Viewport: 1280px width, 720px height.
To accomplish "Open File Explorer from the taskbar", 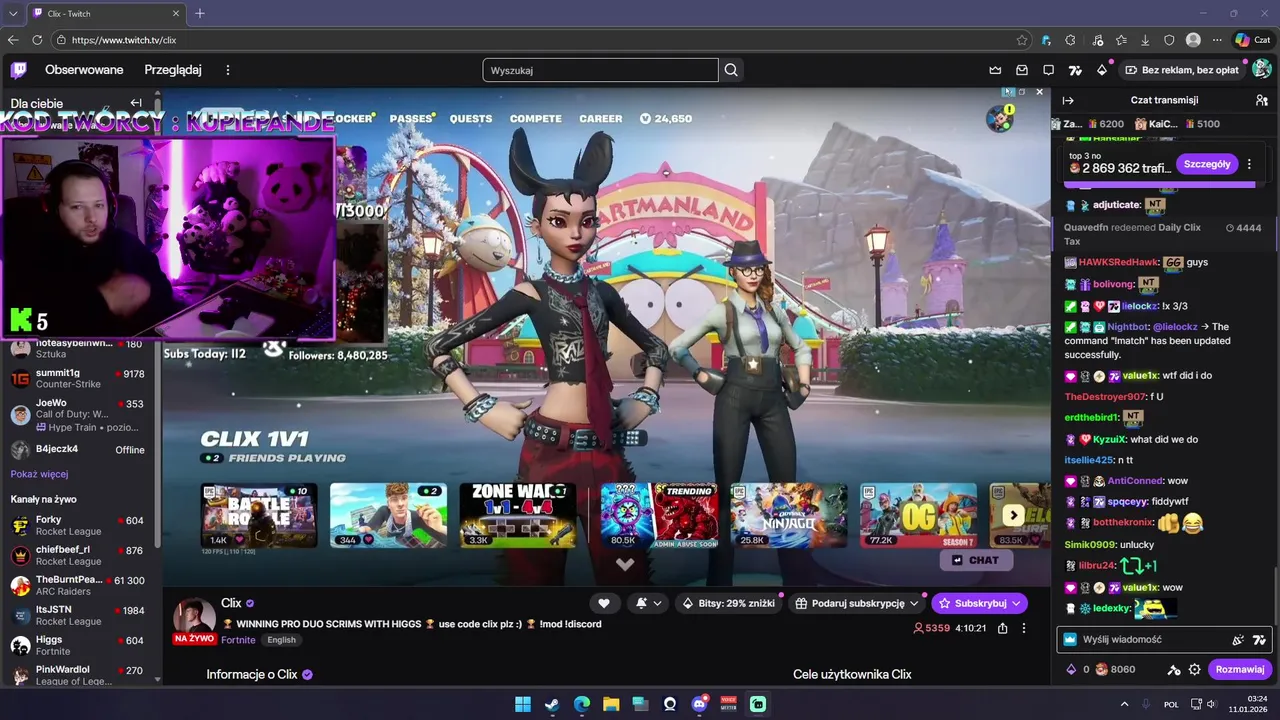I will (611, 704).
